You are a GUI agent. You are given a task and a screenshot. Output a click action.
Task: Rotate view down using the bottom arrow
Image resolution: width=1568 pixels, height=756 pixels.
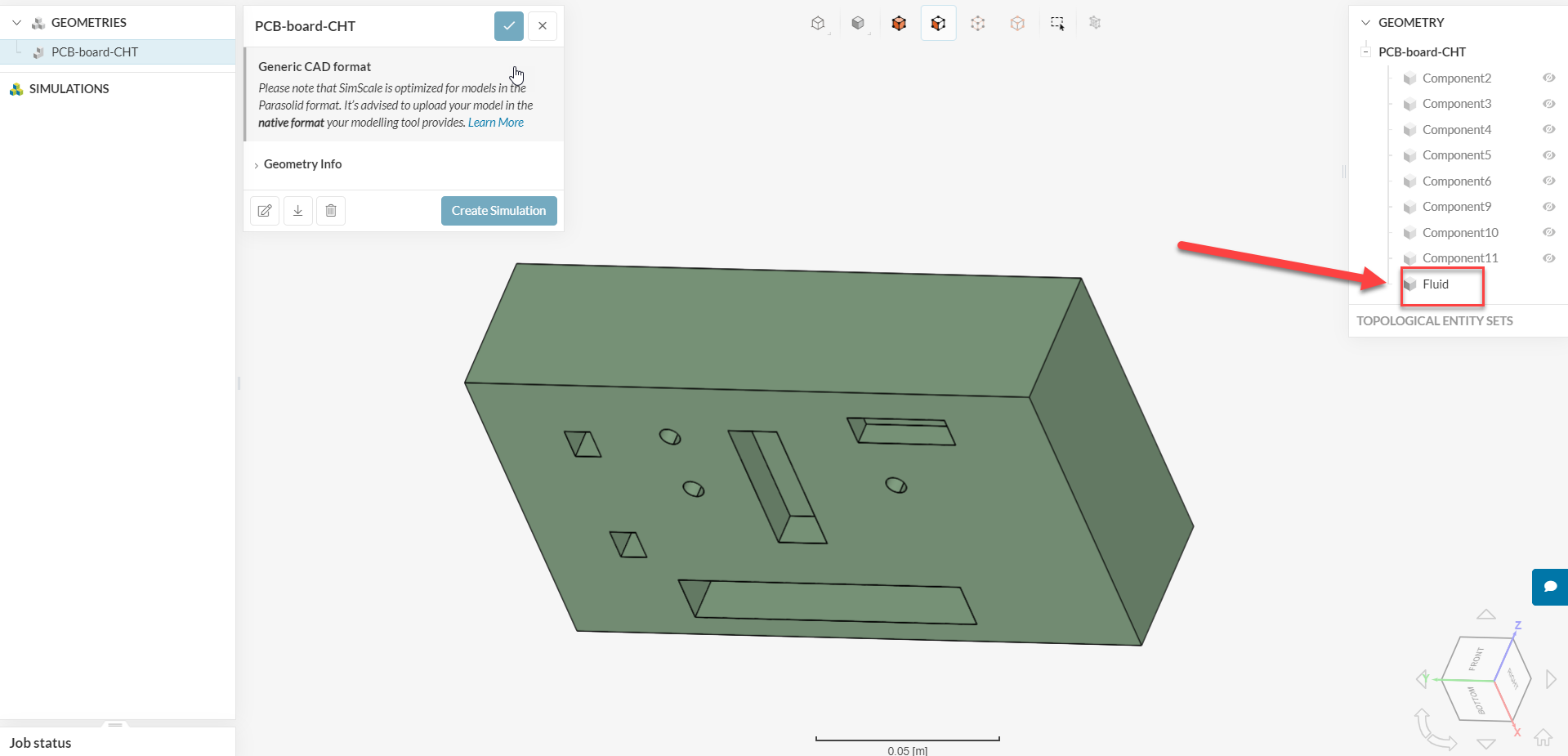click(x=1486, y=744)
